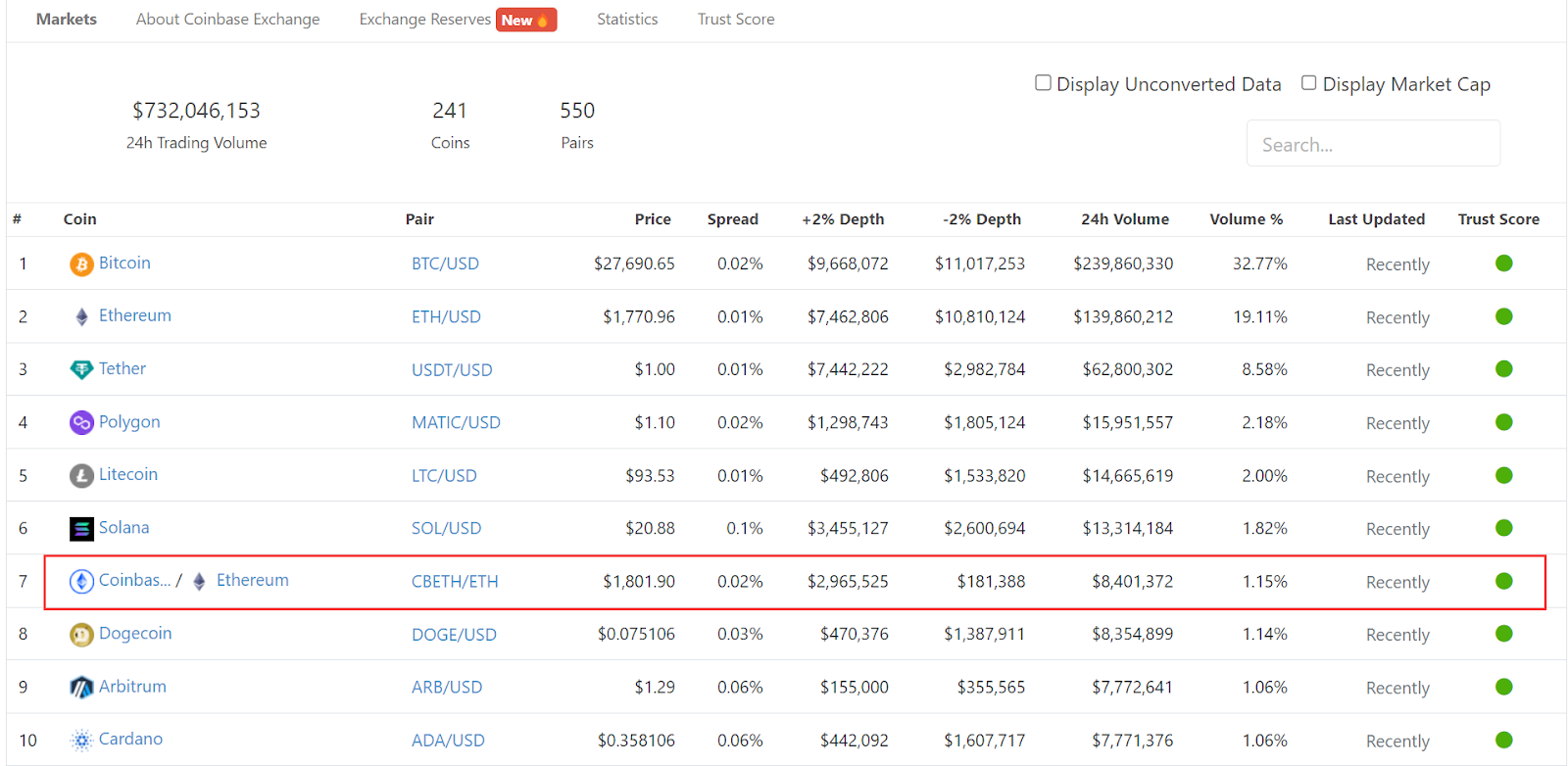The height and width of the screenshot is (766, 1568).
Task: Open the Coinbas... truncated coin link
Action: (135, 580)
